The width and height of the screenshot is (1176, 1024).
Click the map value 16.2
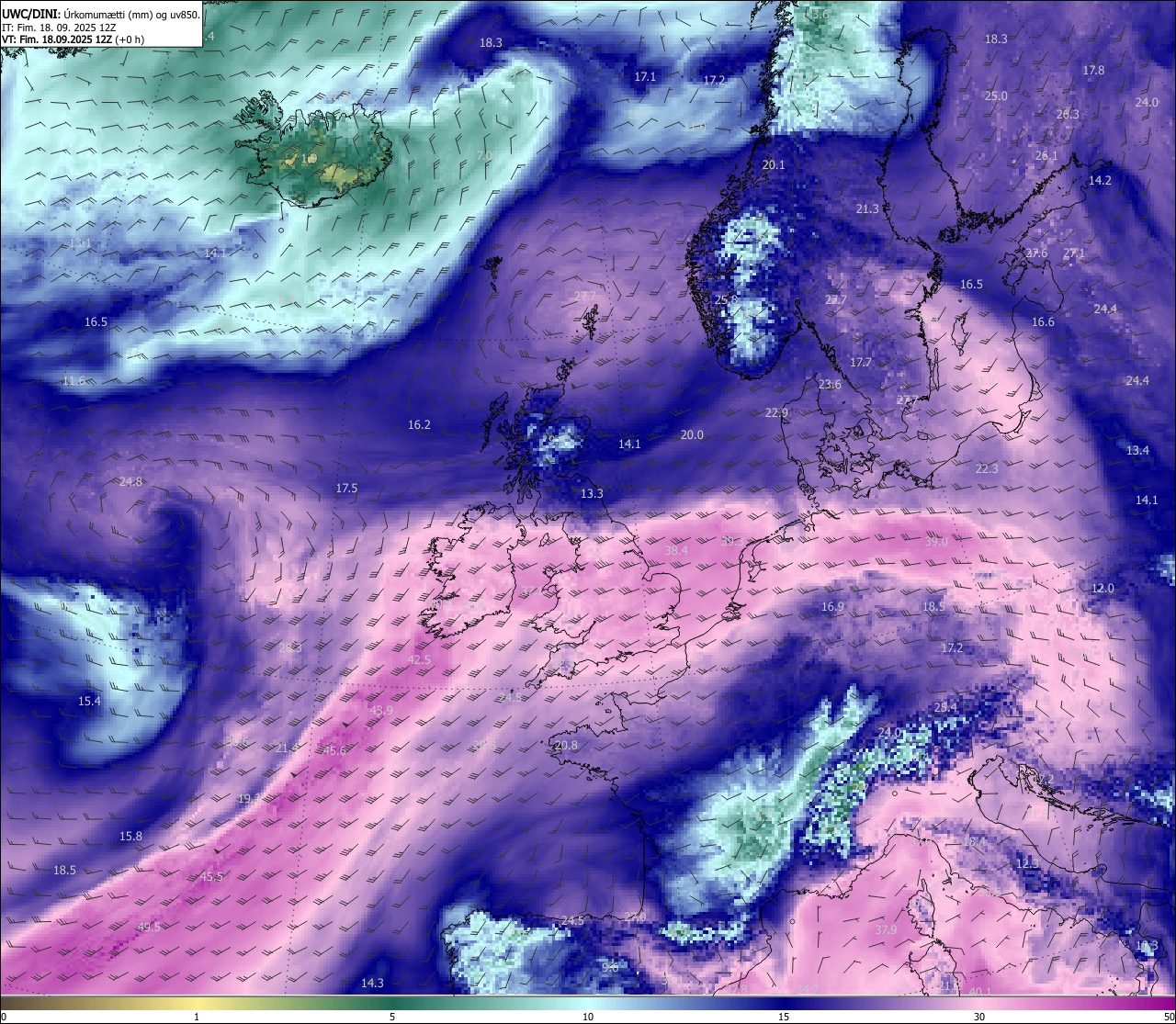coord(419,425)
